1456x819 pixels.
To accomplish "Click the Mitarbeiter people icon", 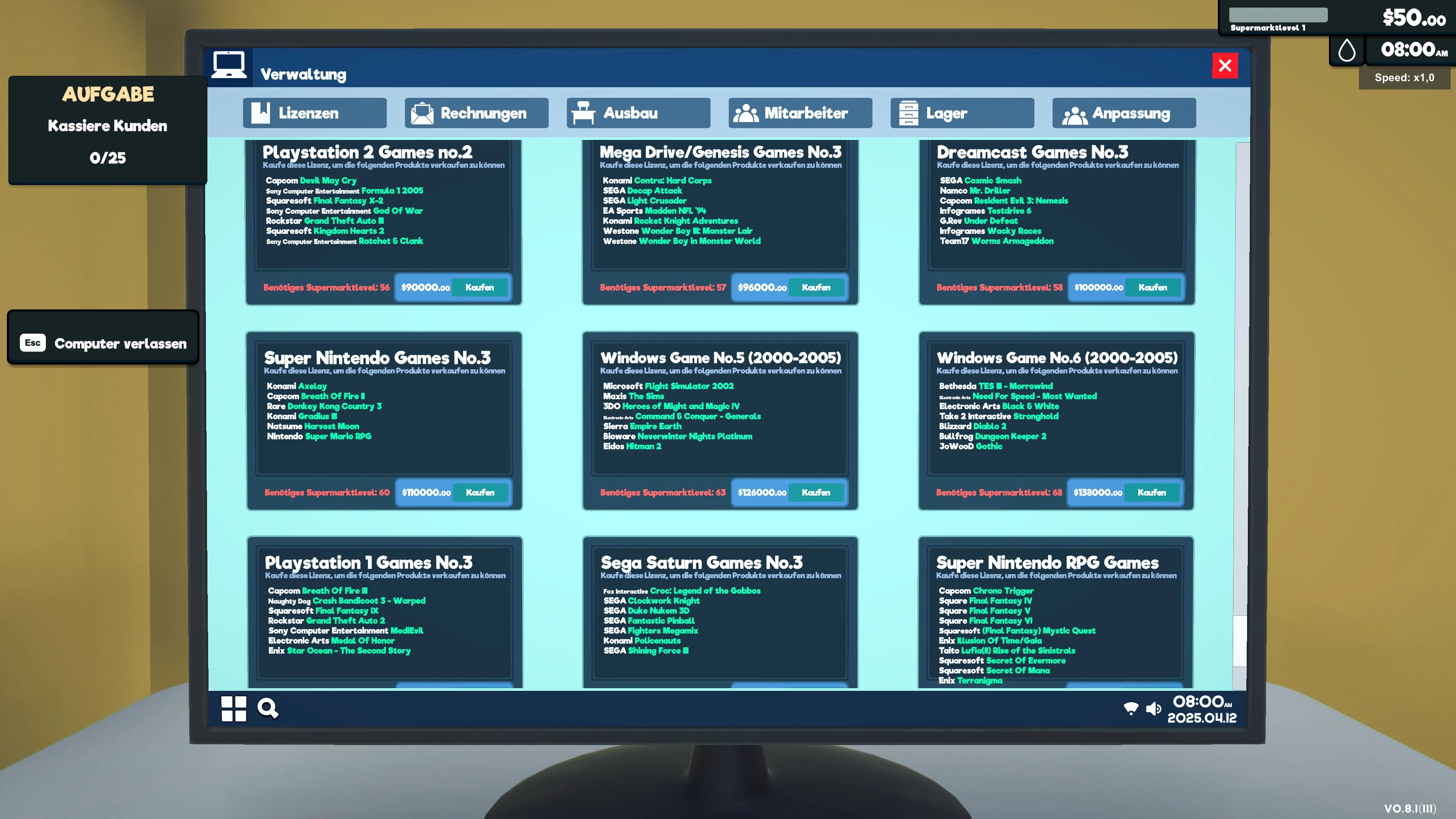I will [745, 113].
